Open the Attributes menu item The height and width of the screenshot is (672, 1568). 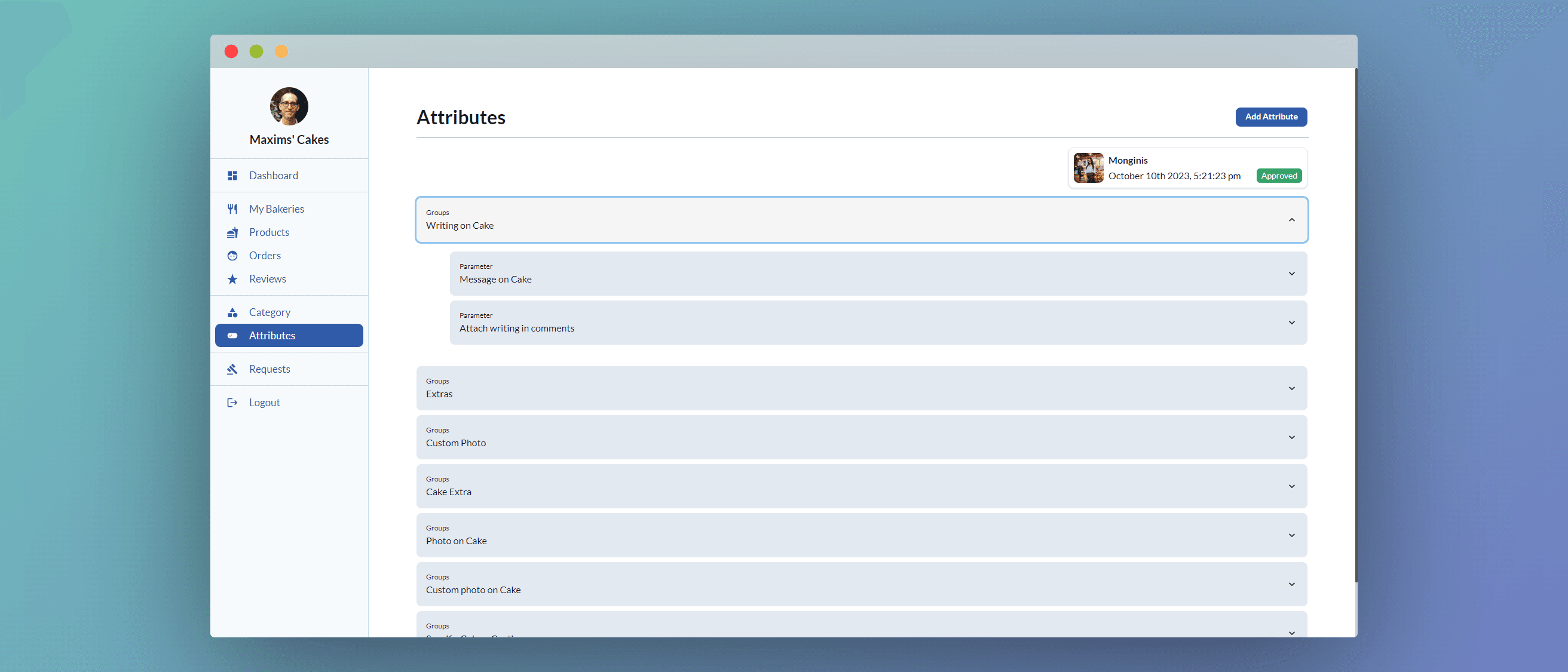pos(271,335)
